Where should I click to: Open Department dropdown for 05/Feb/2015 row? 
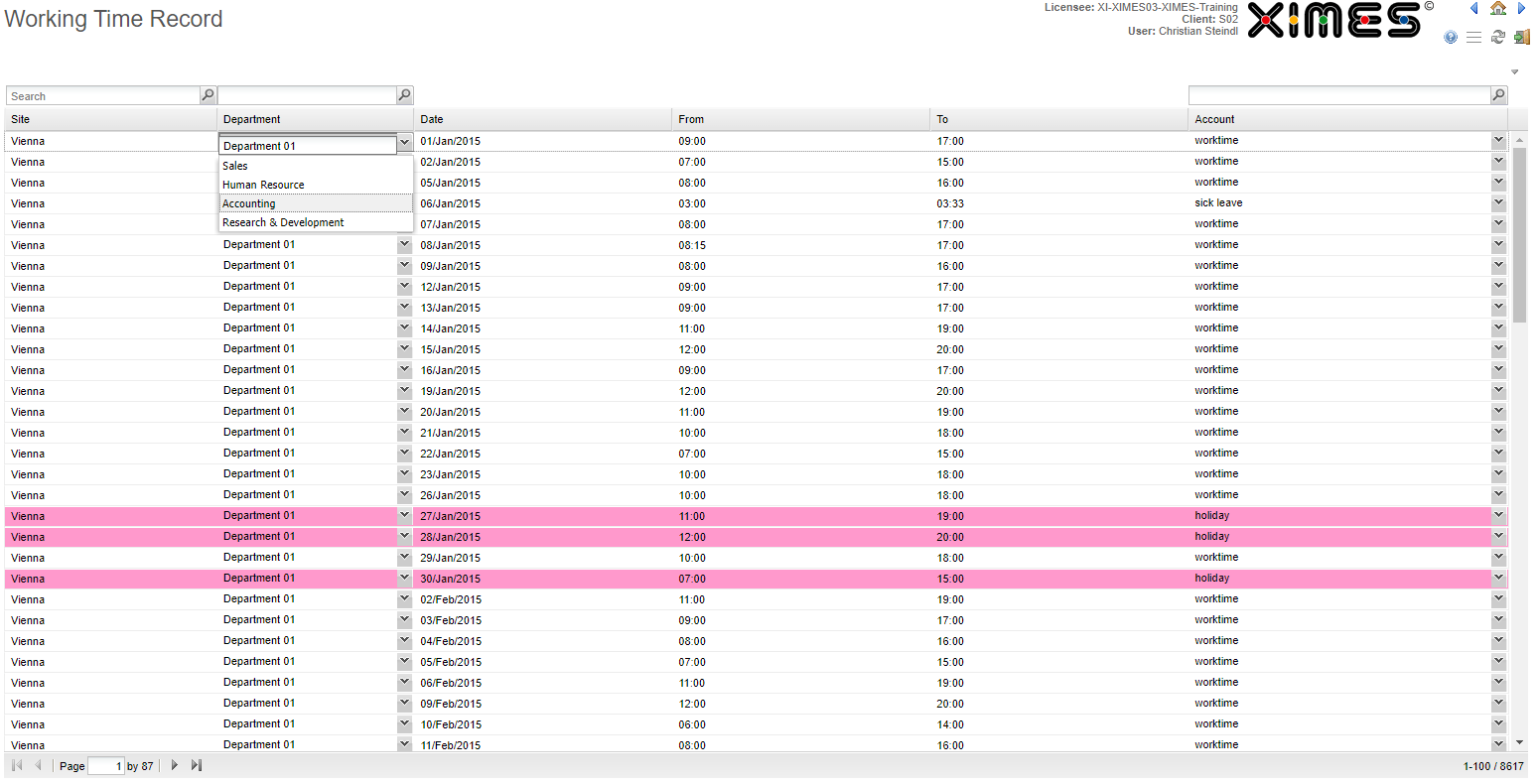pos(404,661)
